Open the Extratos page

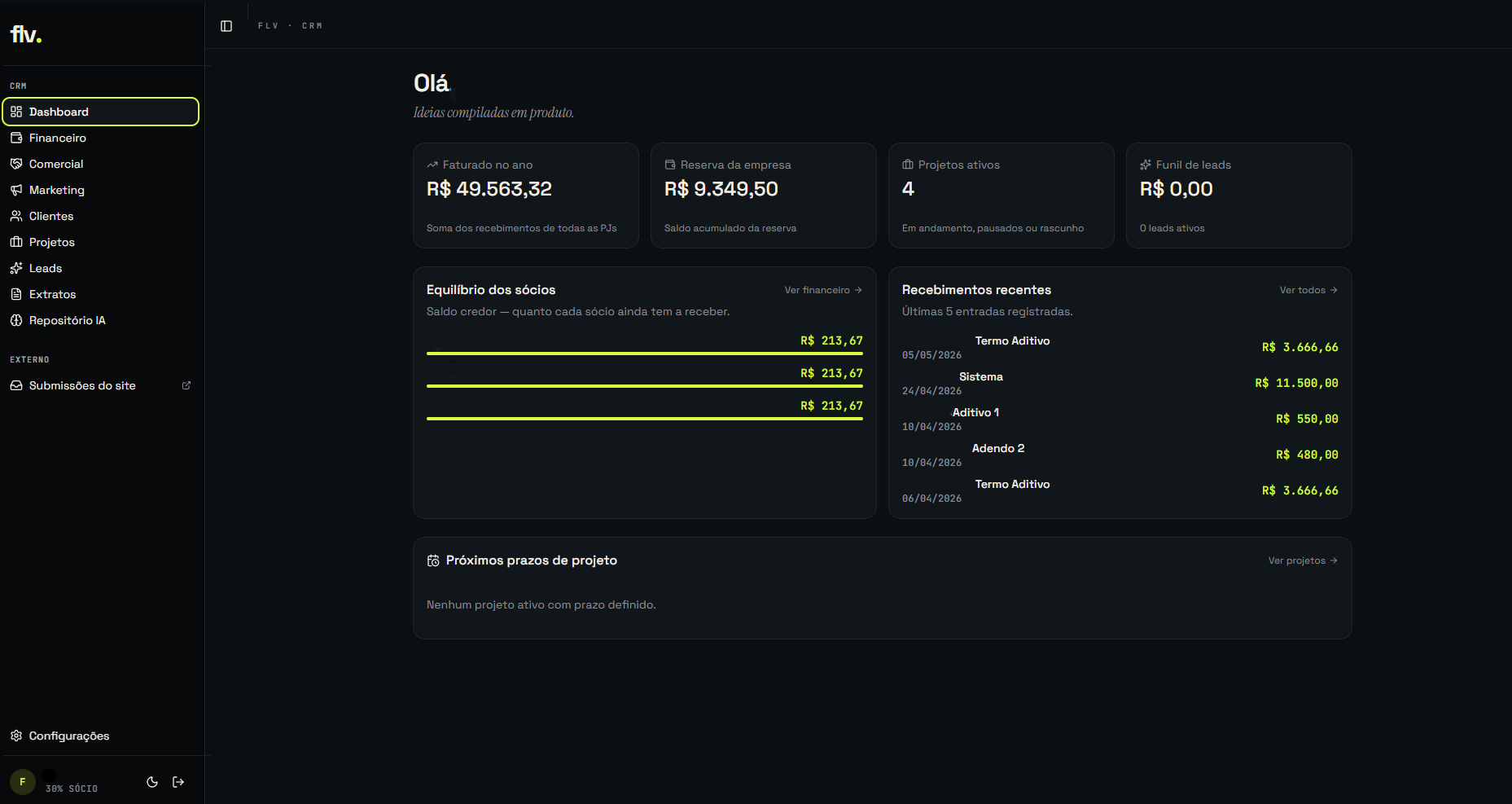pyautogui.click(x=101, y=294)
